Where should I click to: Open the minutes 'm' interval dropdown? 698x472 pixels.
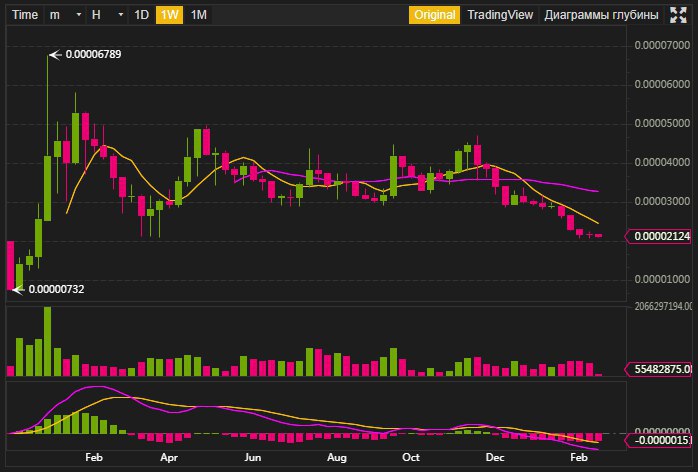[x=65, y=15]
